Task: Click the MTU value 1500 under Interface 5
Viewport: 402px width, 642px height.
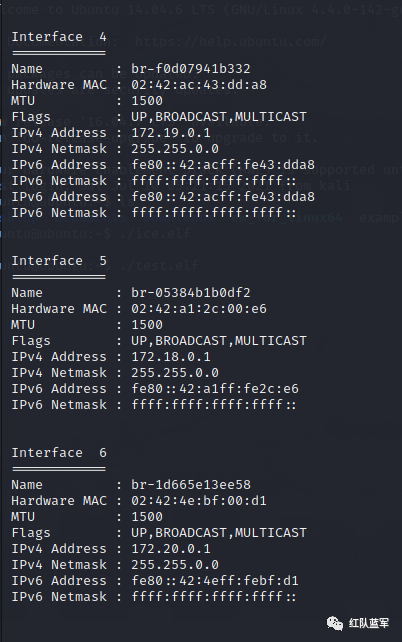Action: pos(147,325)
